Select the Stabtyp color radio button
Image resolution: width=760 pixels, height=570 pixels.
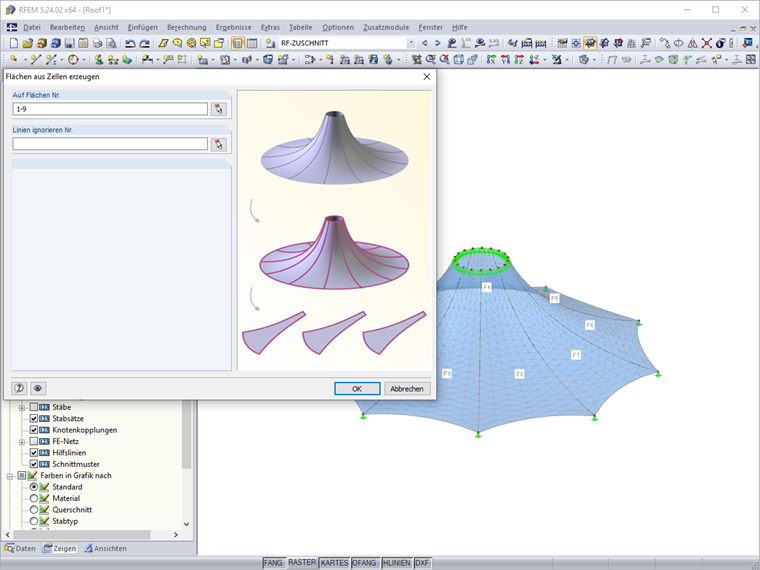click(33, 521)
